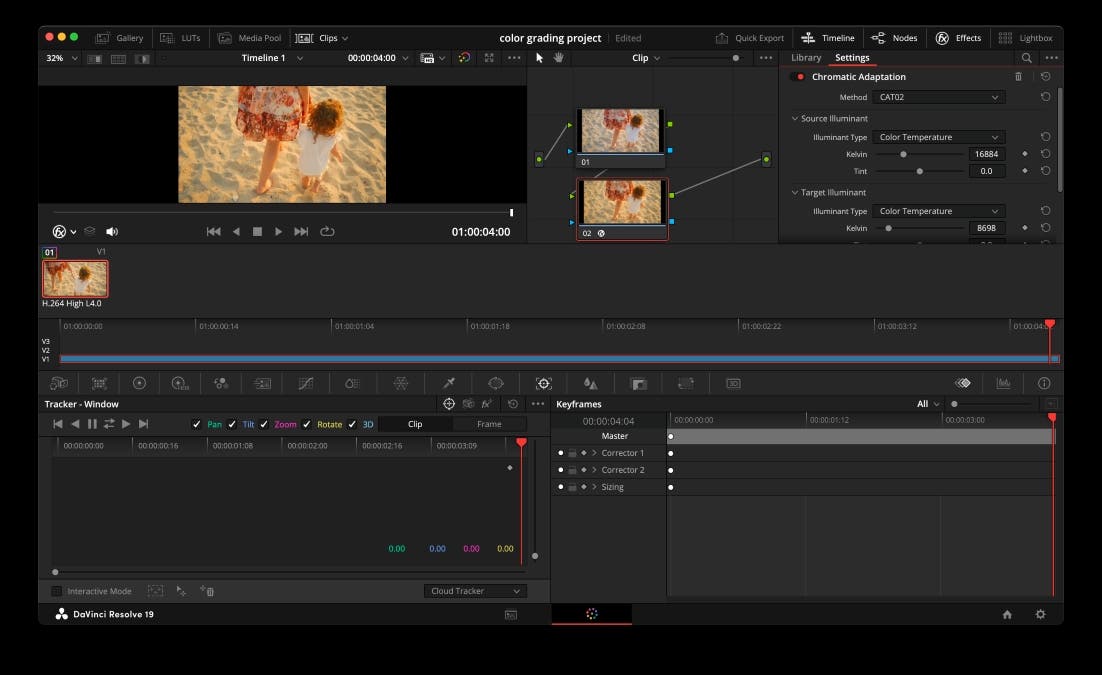Select the Qualifier tool
1102x675 pixels.
tap(447, 383)
